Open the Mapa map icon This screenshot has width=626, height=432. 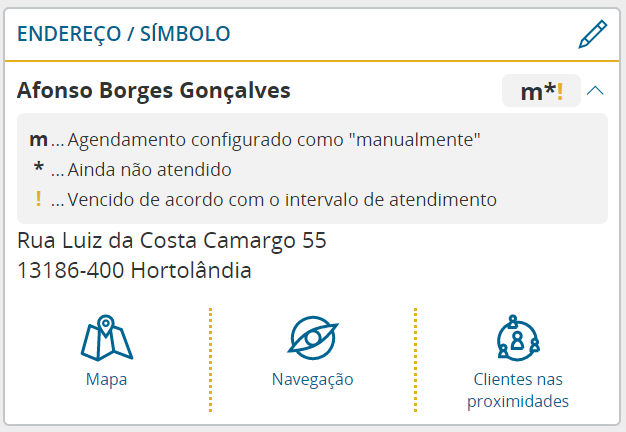107,338
